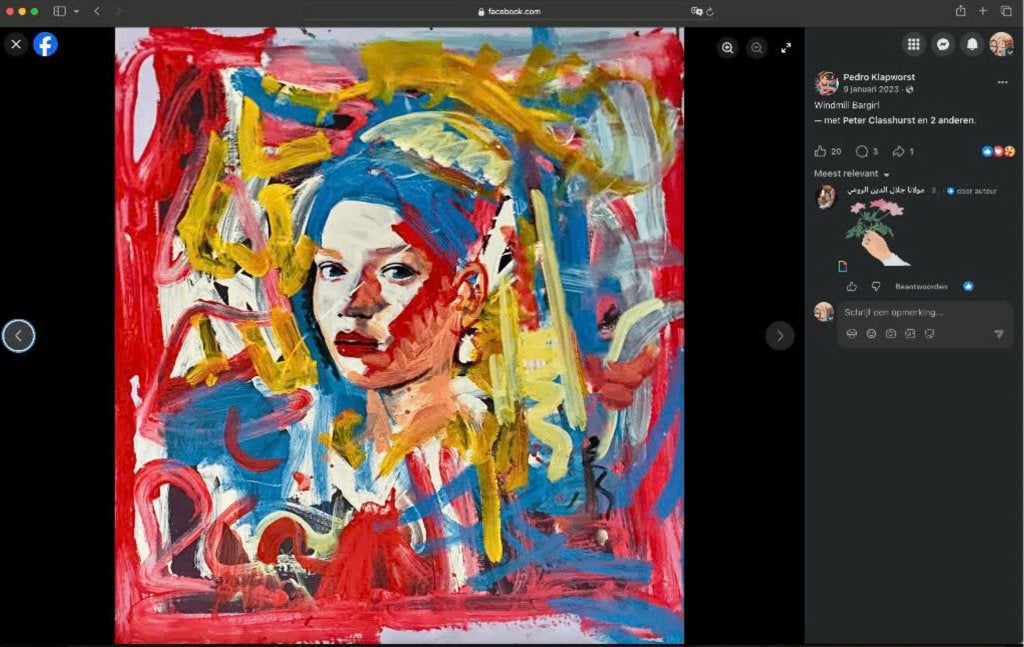Open the Safari share menu

click(961, 10)
